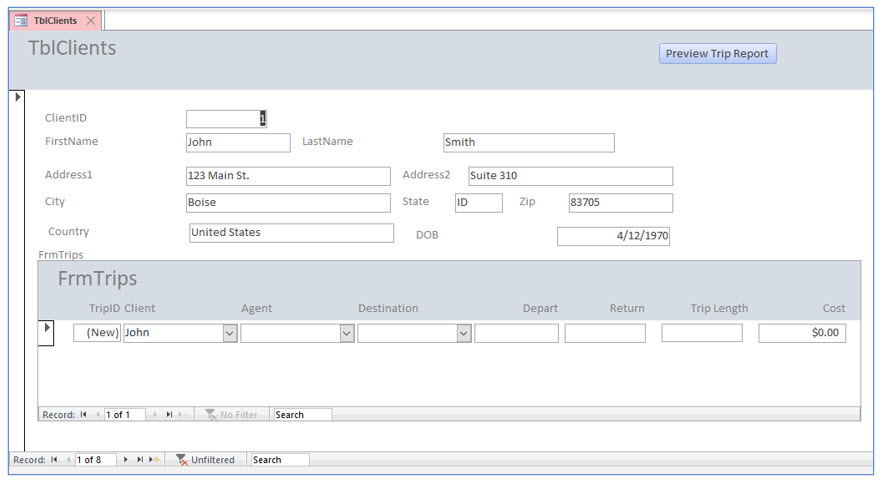
Task: Open the Agent dropdown in FrmTrips
Action: pos(346,333)
